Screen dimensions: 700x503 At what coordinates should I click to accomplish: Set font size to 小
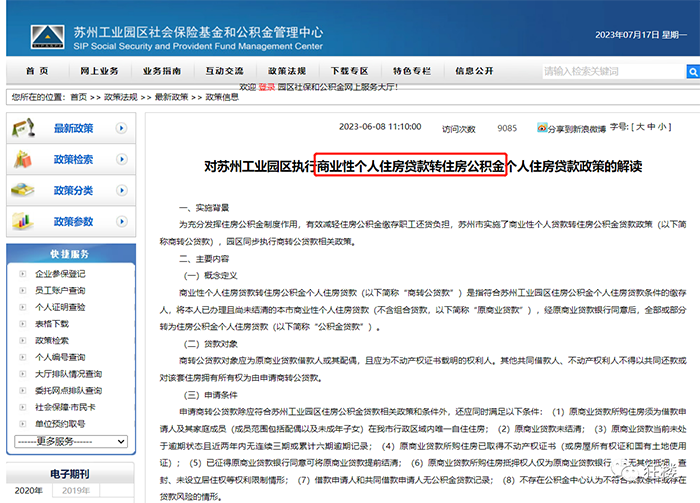pyautogui.click(x=662, y=127)
